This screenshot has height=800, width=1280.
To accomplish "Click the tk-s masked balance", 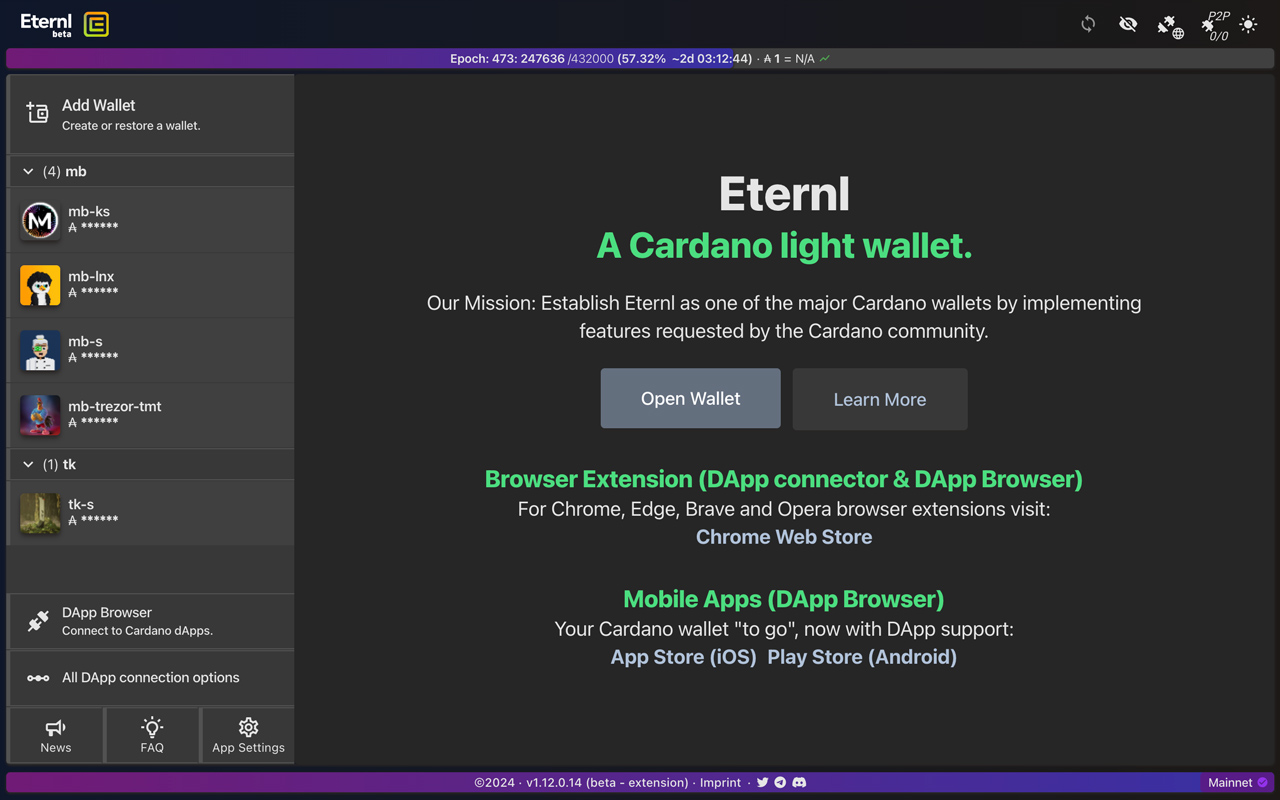I will 93,521.
